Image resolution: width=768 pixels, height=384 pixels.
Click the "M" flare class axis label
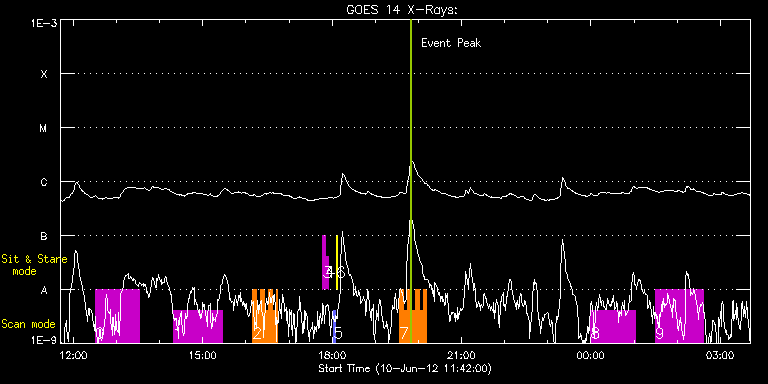pyautogui.click(x=44, y=128)
